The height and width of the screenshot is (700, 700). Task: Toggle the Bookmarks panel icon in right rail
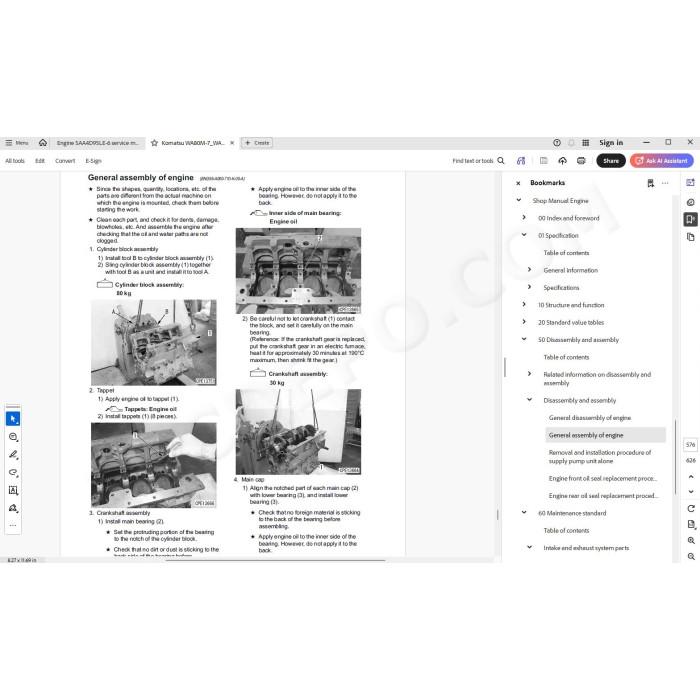(x=691, y=219)
